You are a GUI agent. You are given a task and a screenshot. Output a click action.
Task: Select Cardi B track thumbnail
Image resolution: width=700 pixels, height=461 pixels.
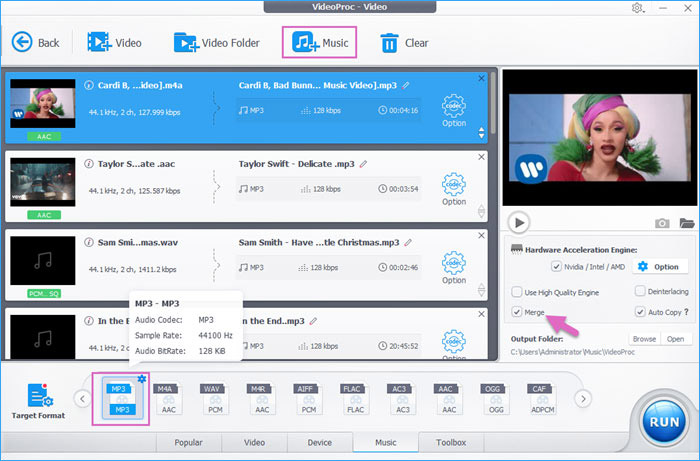pyautogui.click(x=43, y=104)
